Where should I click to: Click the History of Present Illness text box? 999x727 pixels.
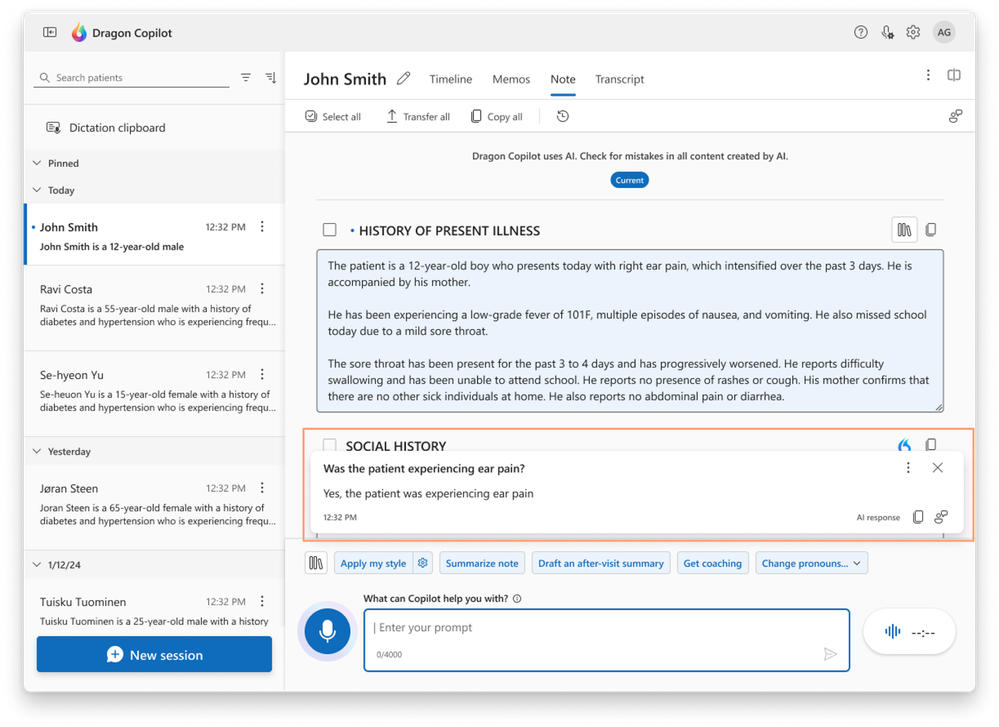629,331
